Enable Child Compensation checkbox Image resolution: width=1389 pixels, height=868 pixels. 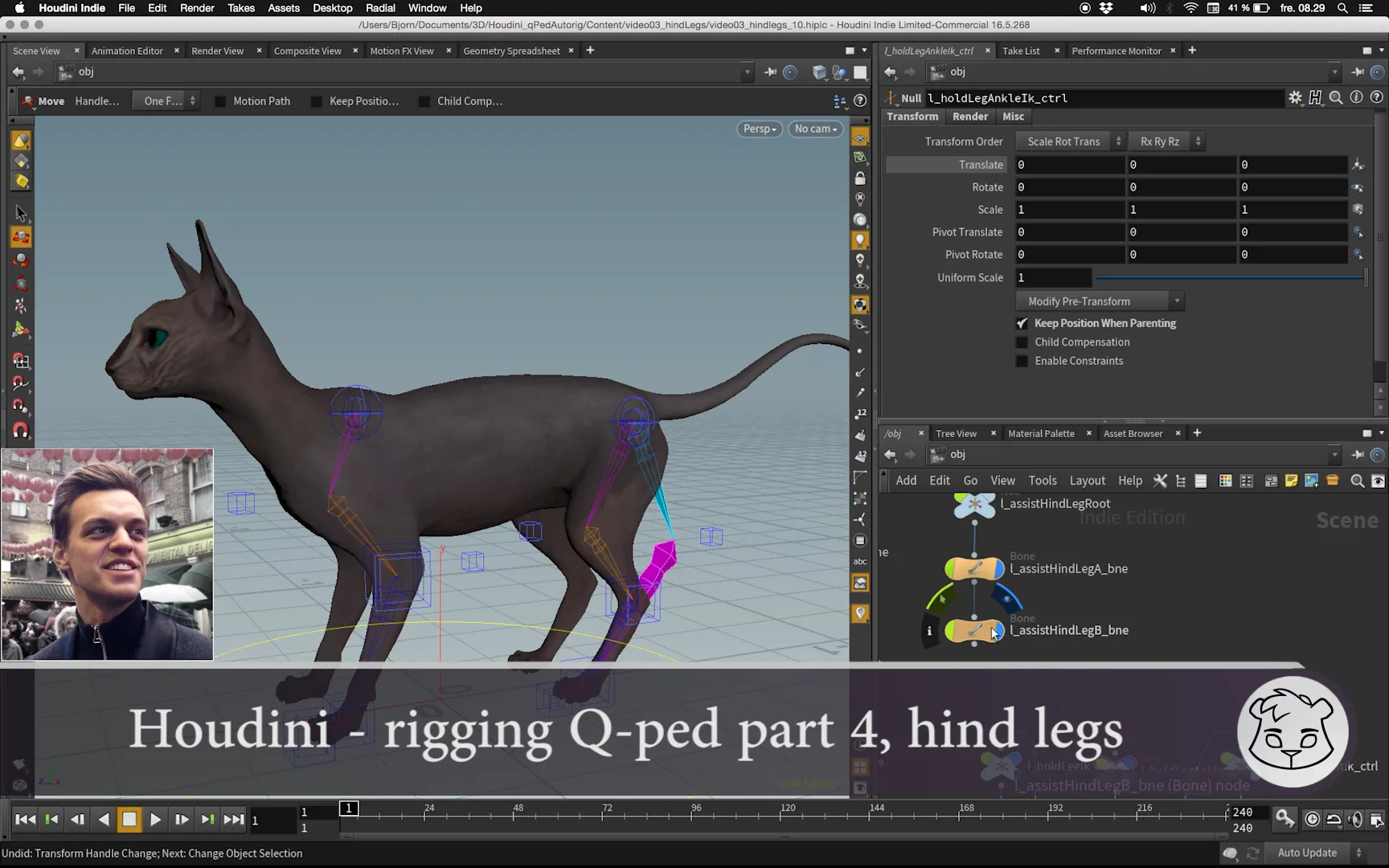pyautogui.click(x=1022, y=342)
